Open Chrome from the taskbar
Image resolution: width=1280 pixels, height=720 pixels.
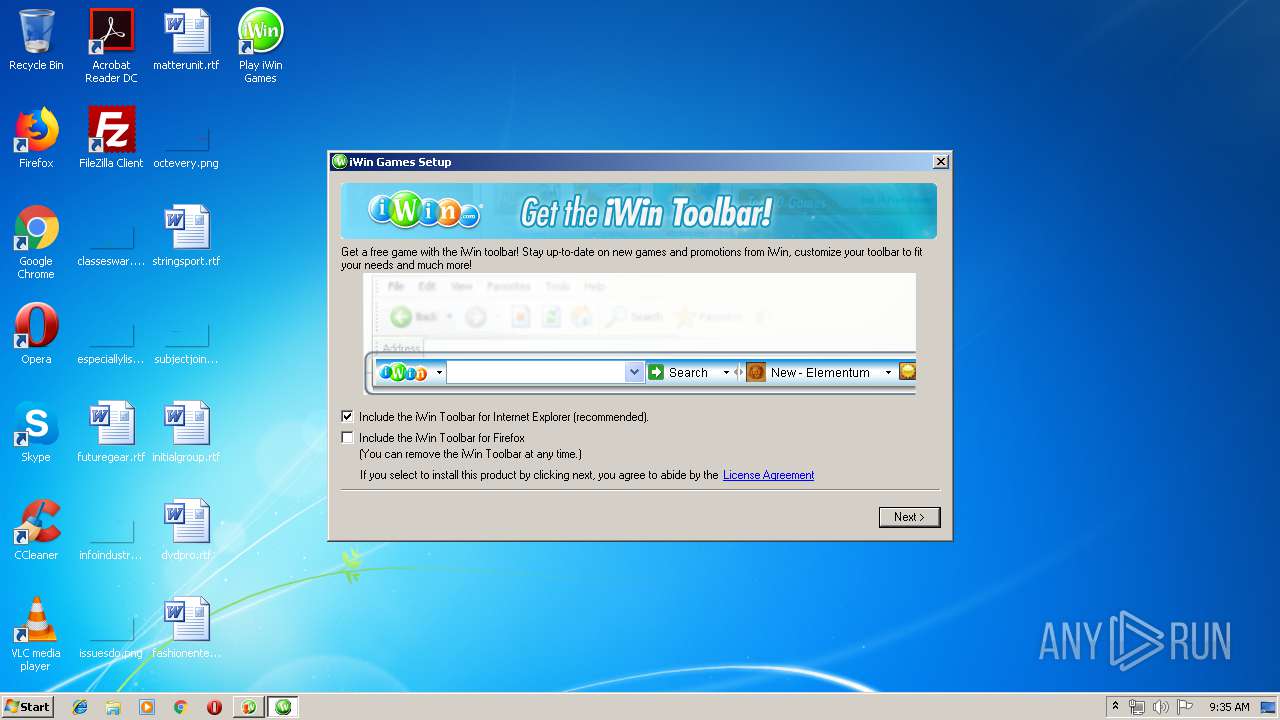tap(180, 707)
